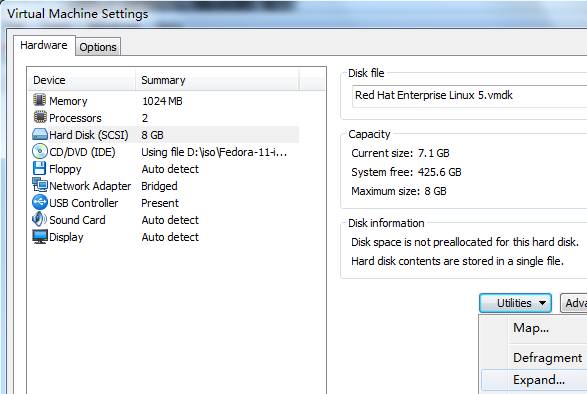Switch to the Options tab
587x394 pixels.
(98, 47)
